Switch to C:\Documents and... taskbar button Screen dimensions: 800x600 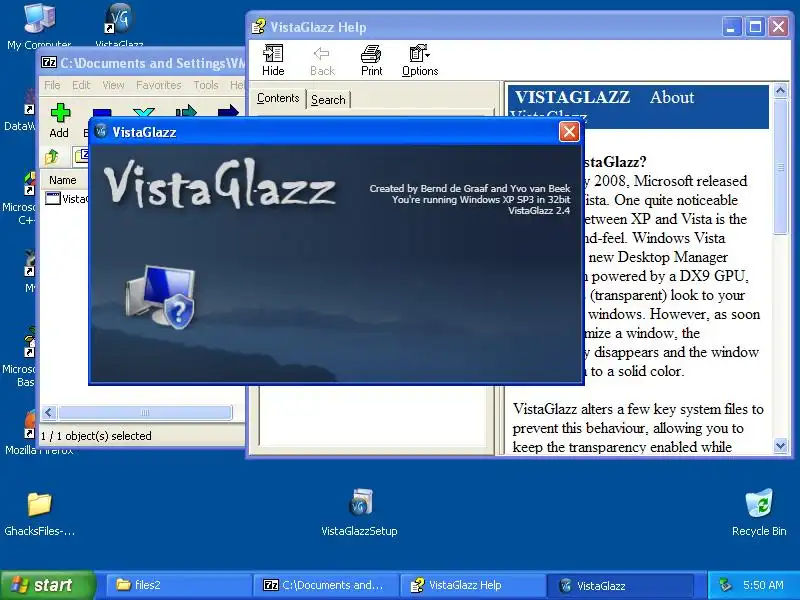(326, 585)
